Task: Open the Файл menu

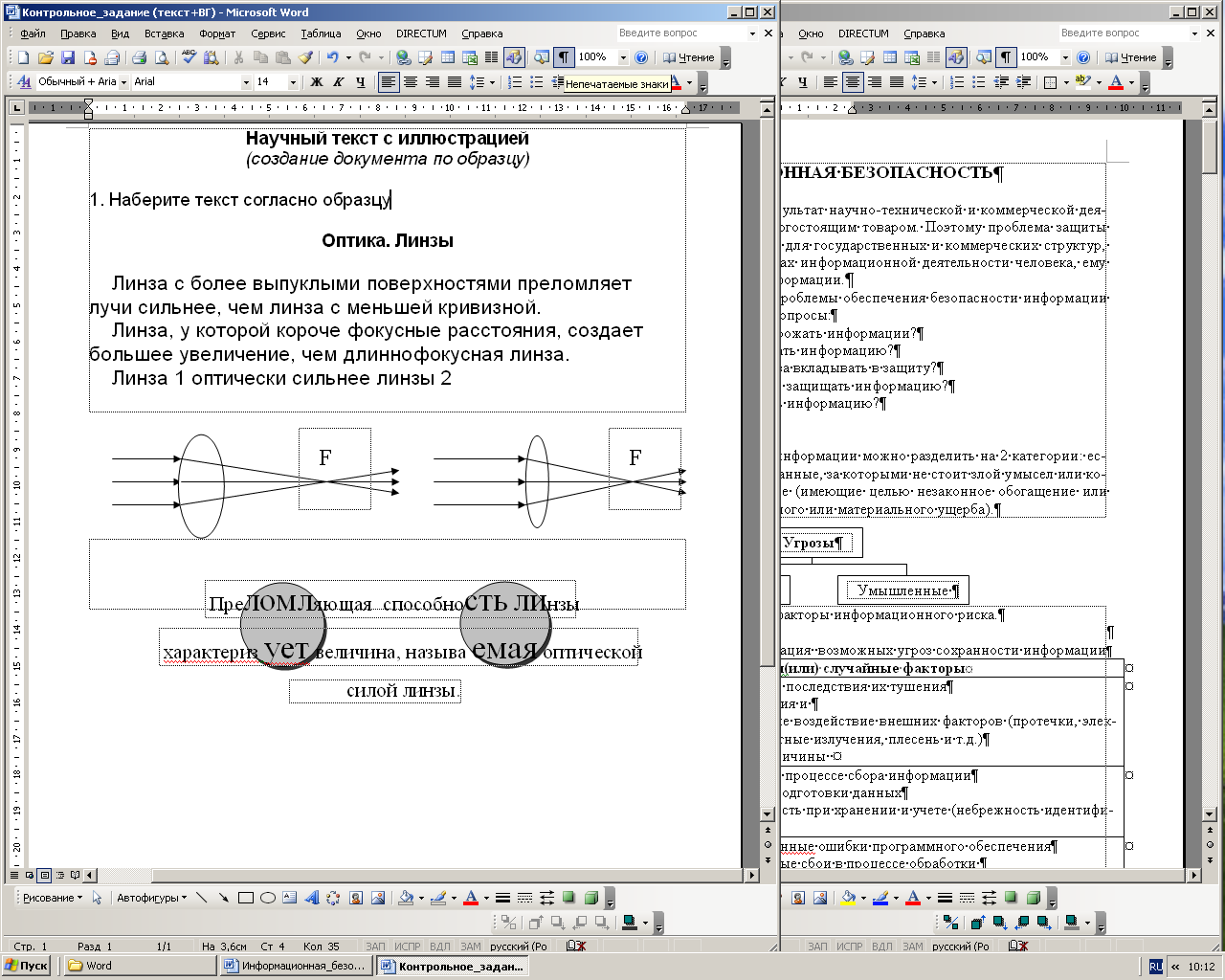Action: click(x=33, y=33)
